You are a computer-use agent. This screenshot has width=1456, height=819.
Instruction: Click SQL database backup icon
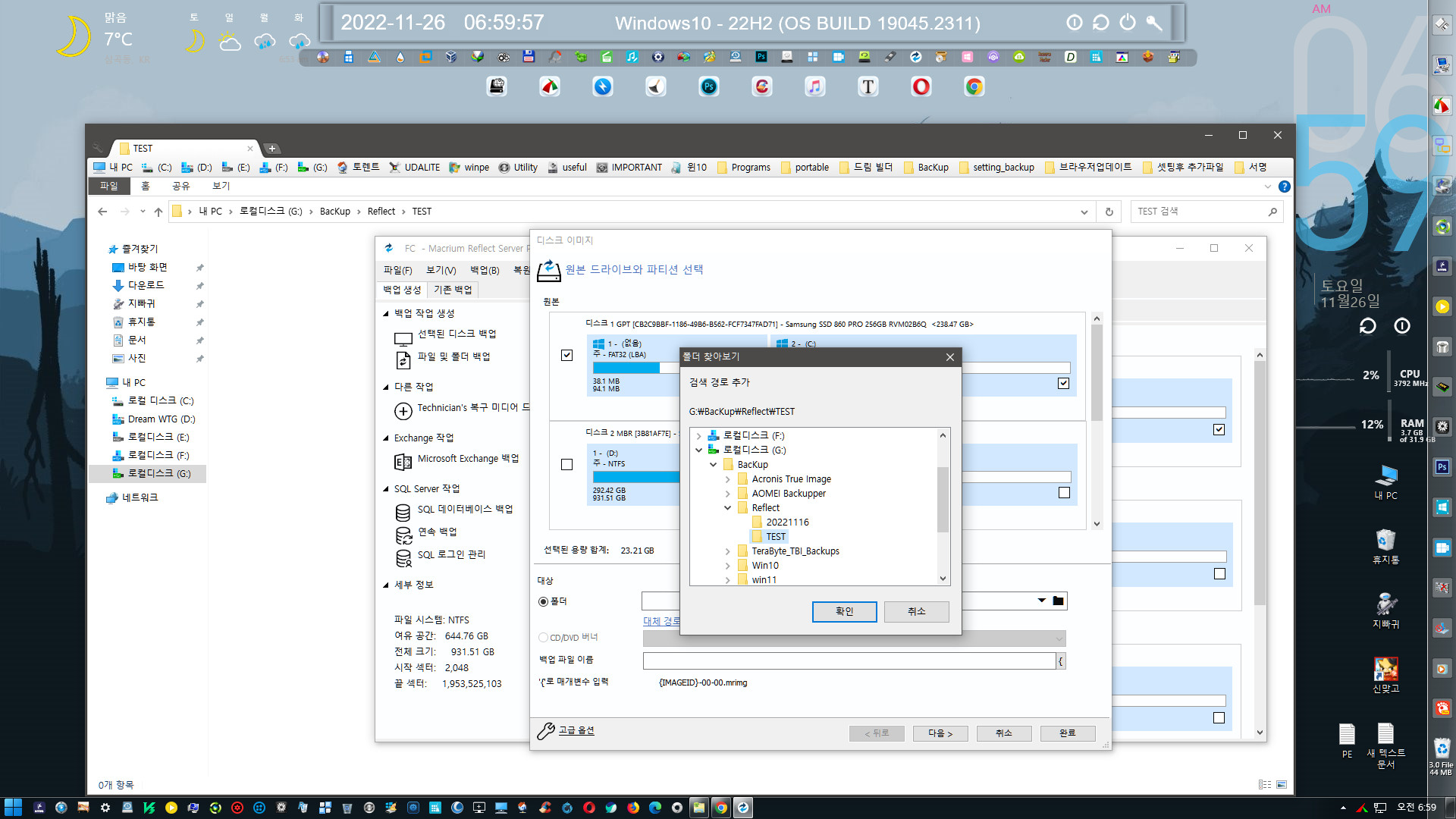point(403,513)
